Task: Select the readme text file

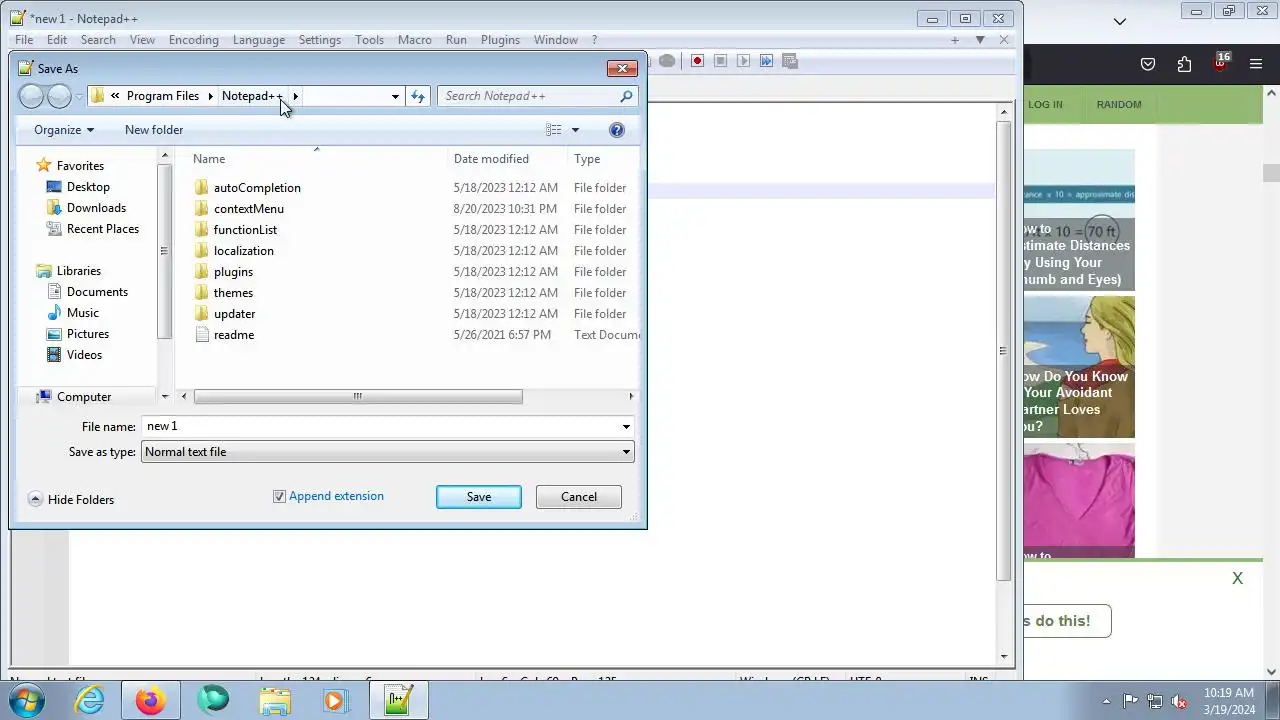Action: pos(234,335)
